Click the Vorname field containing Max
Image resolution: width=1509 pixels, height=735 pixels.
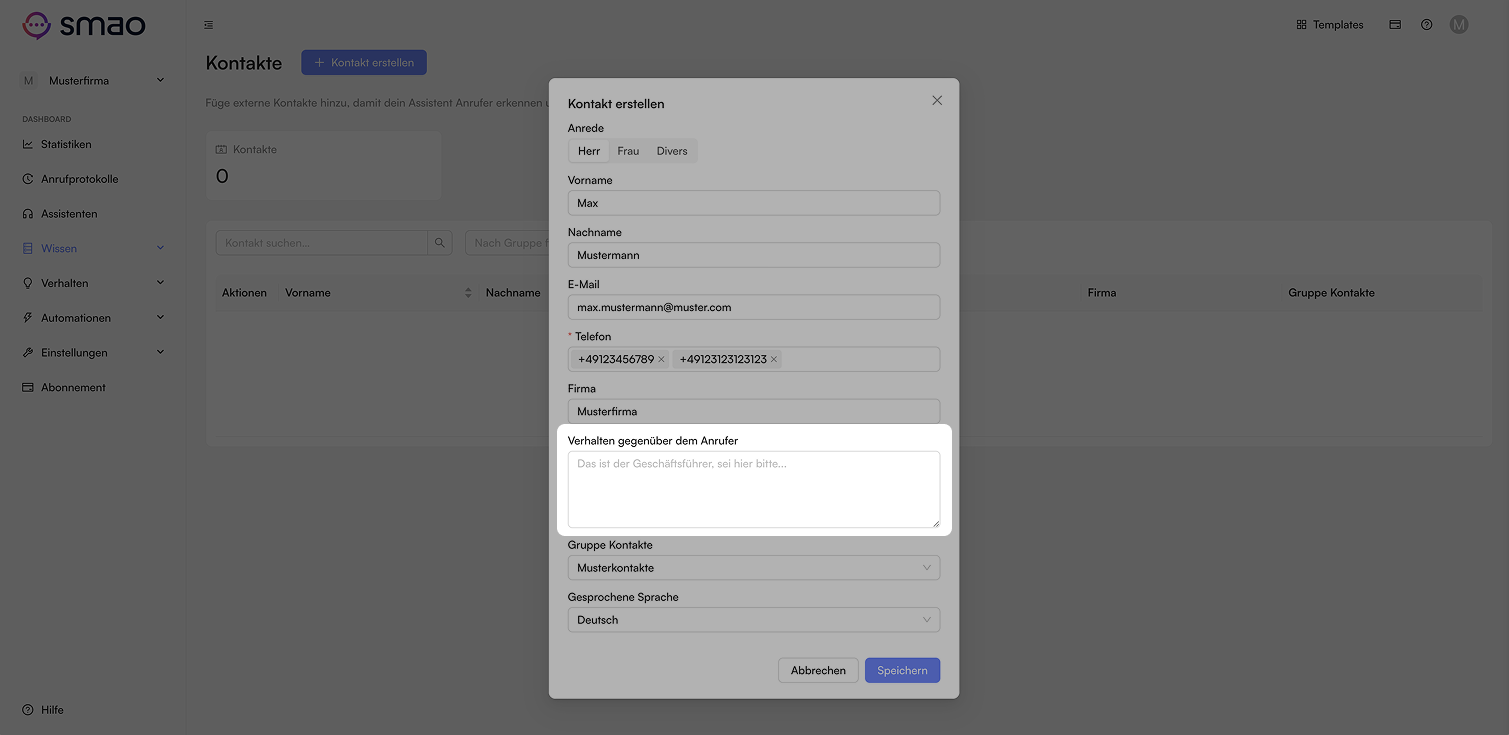tap(754, 203)
